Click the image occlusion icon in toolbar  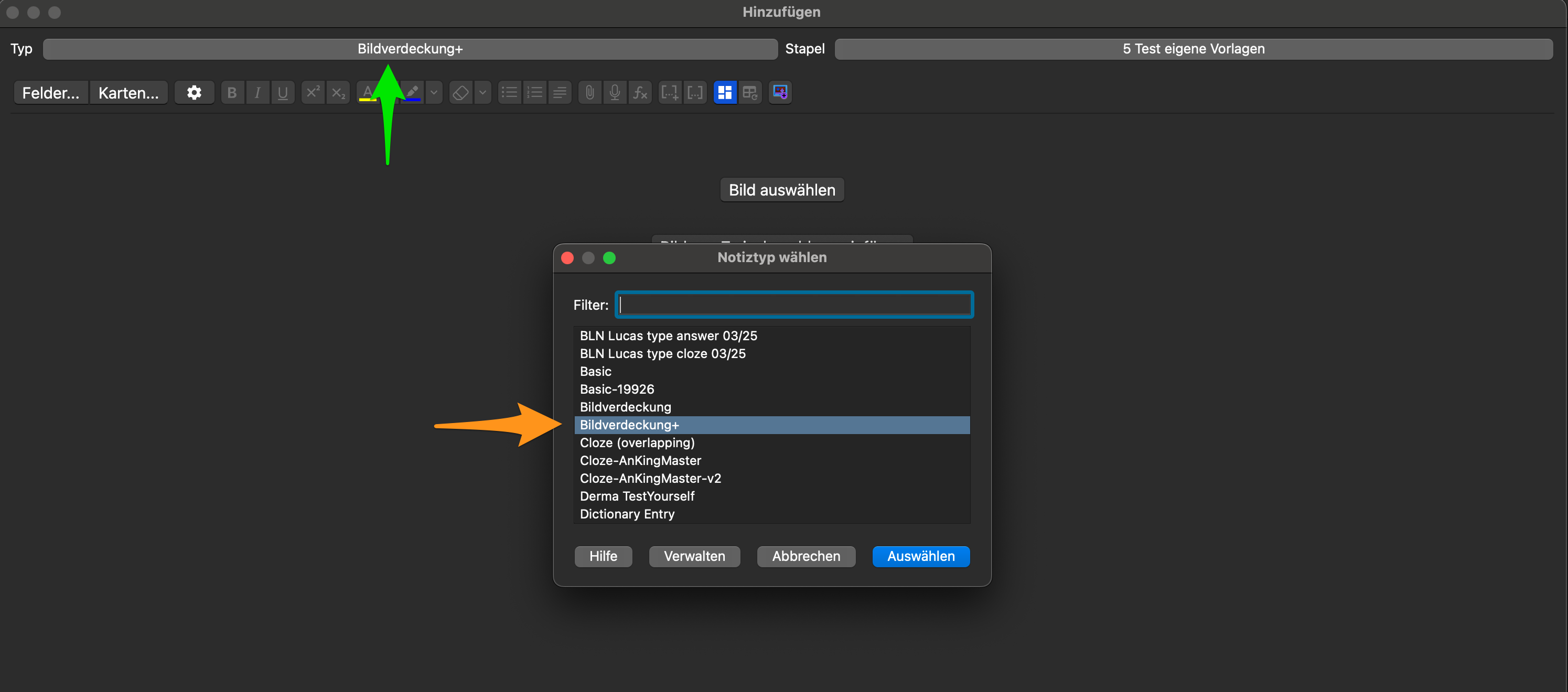tap(780, 92)
